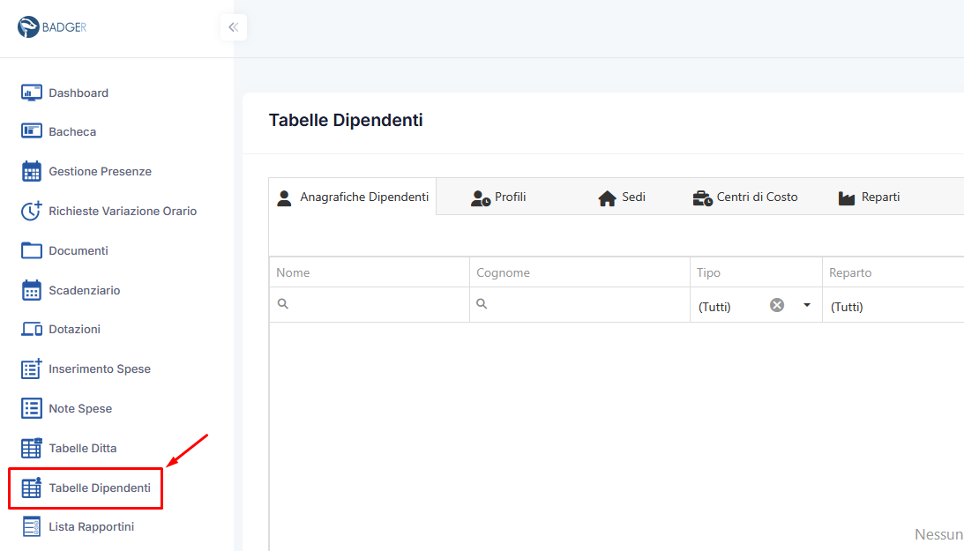Image resolution: width=964 pixels, height=552 pixels.
Task: Click the Nome search filter field
Action: (377, 305)
